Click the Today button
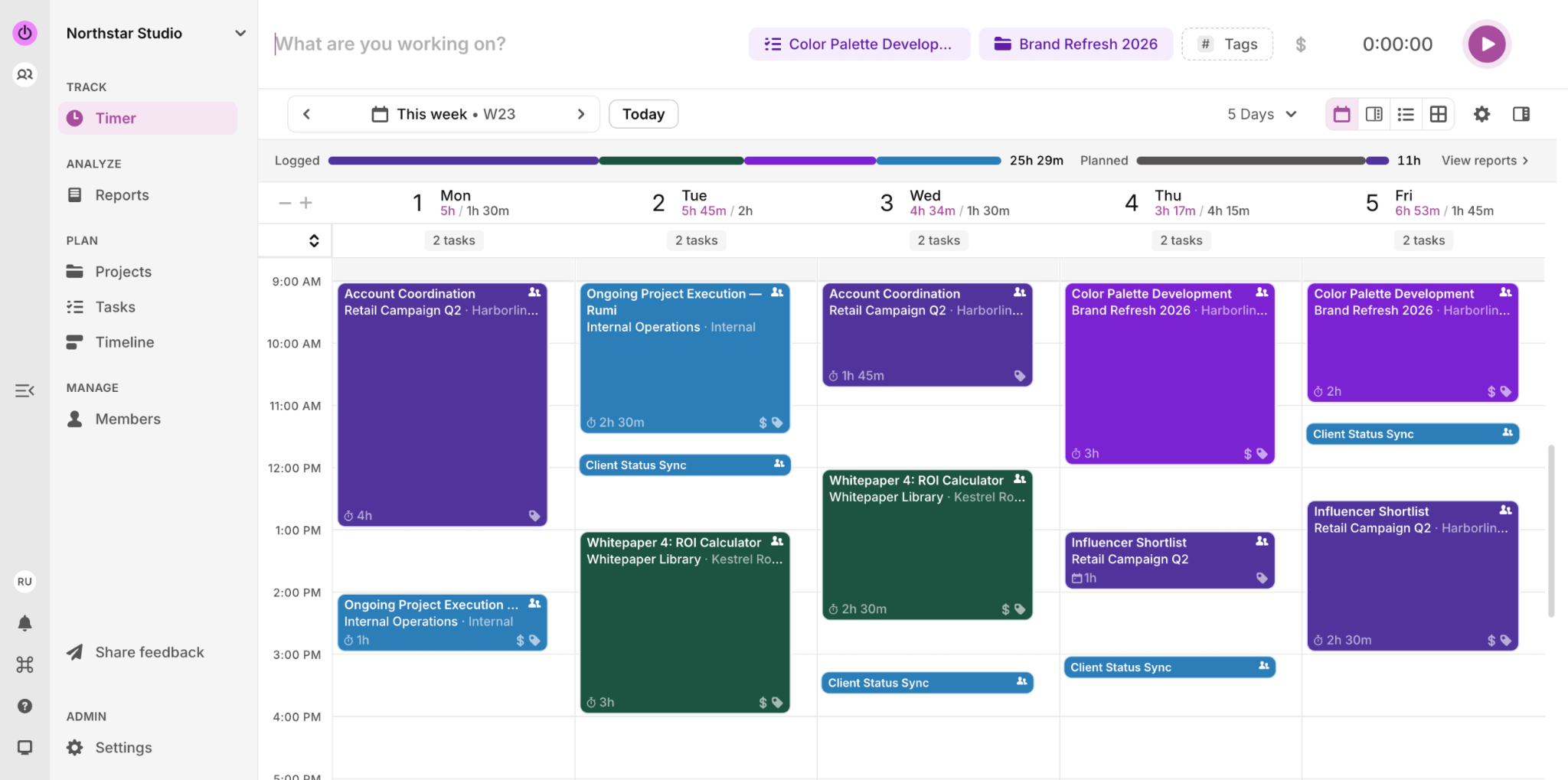 click(643, 114)
